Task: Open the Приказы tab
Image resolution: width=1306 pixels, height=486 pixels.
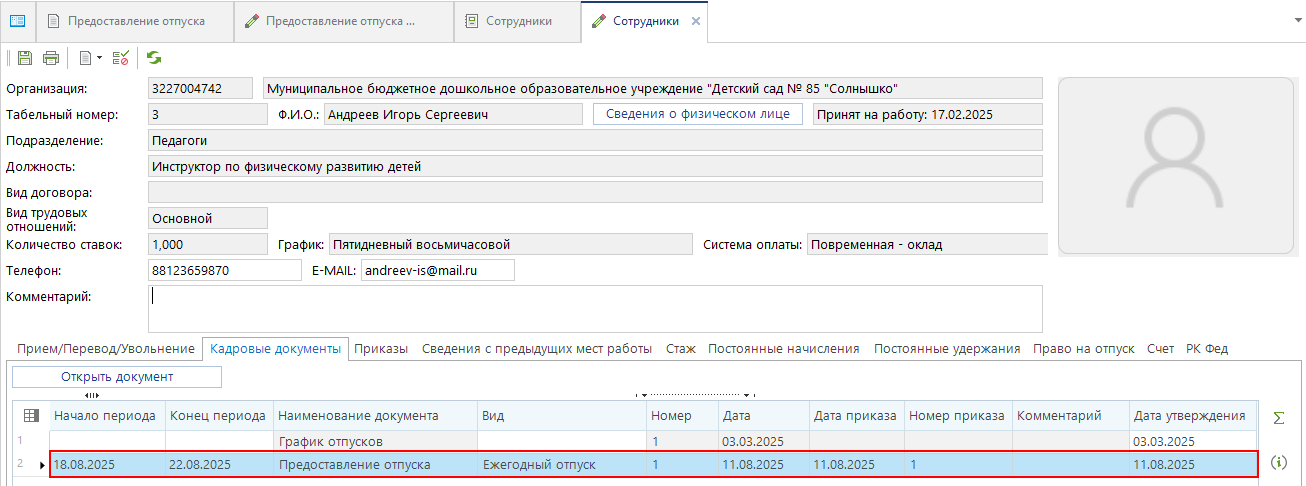Action: (381, 349)
